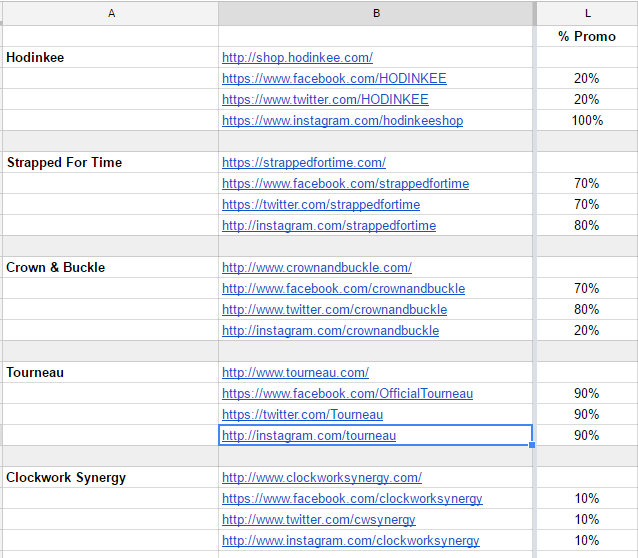Select Crown & Buckle Facebook 70% cell
The width and height of the screenshot is (638, 558).
587,289
